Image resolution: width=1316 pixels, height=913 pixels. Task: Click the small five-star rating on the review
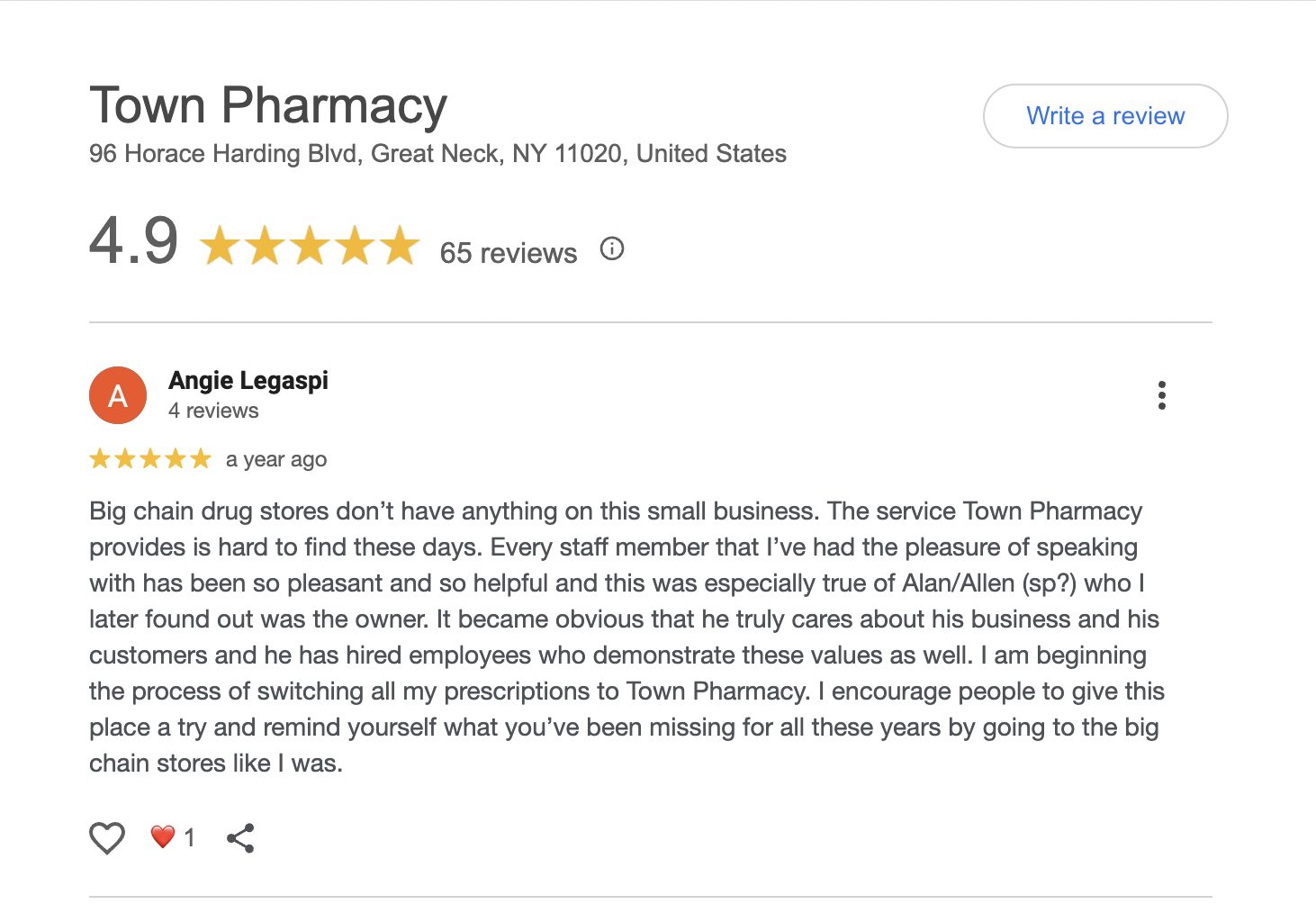click(150, 459)
